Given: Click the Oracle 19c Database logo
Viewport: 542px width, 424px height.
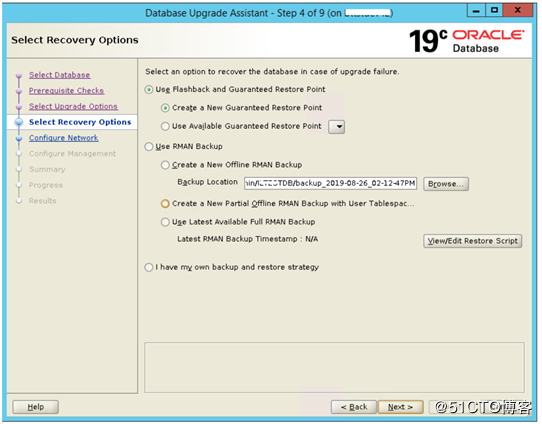Looking at the screenshot, I should tap(467, 41).
